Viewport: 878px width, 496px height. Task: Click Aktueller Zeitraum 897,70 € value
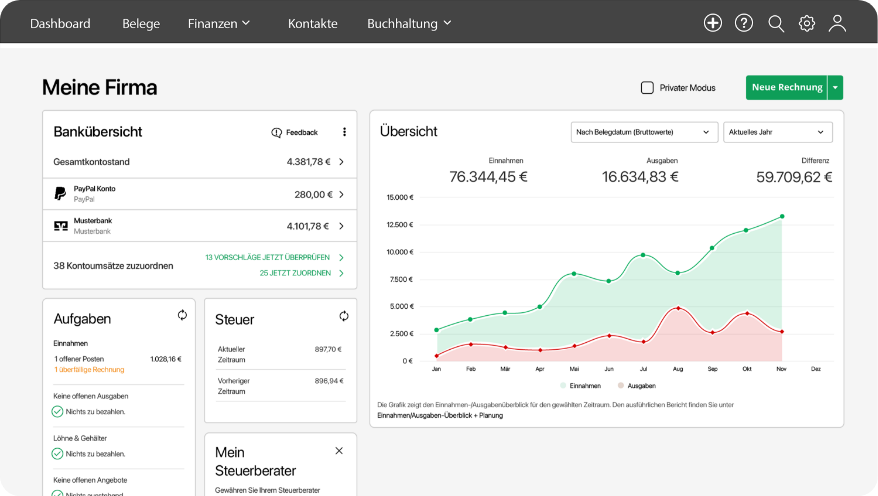[x=328, y=349]
